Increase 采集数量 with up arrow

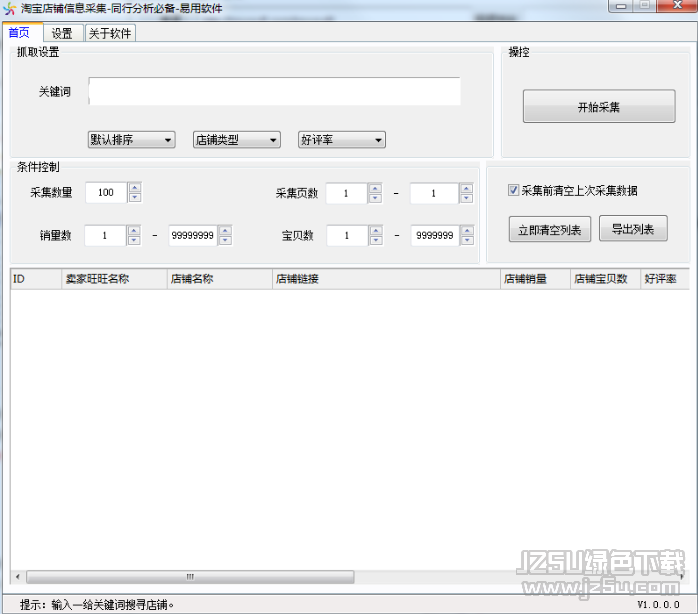[135, 187]
